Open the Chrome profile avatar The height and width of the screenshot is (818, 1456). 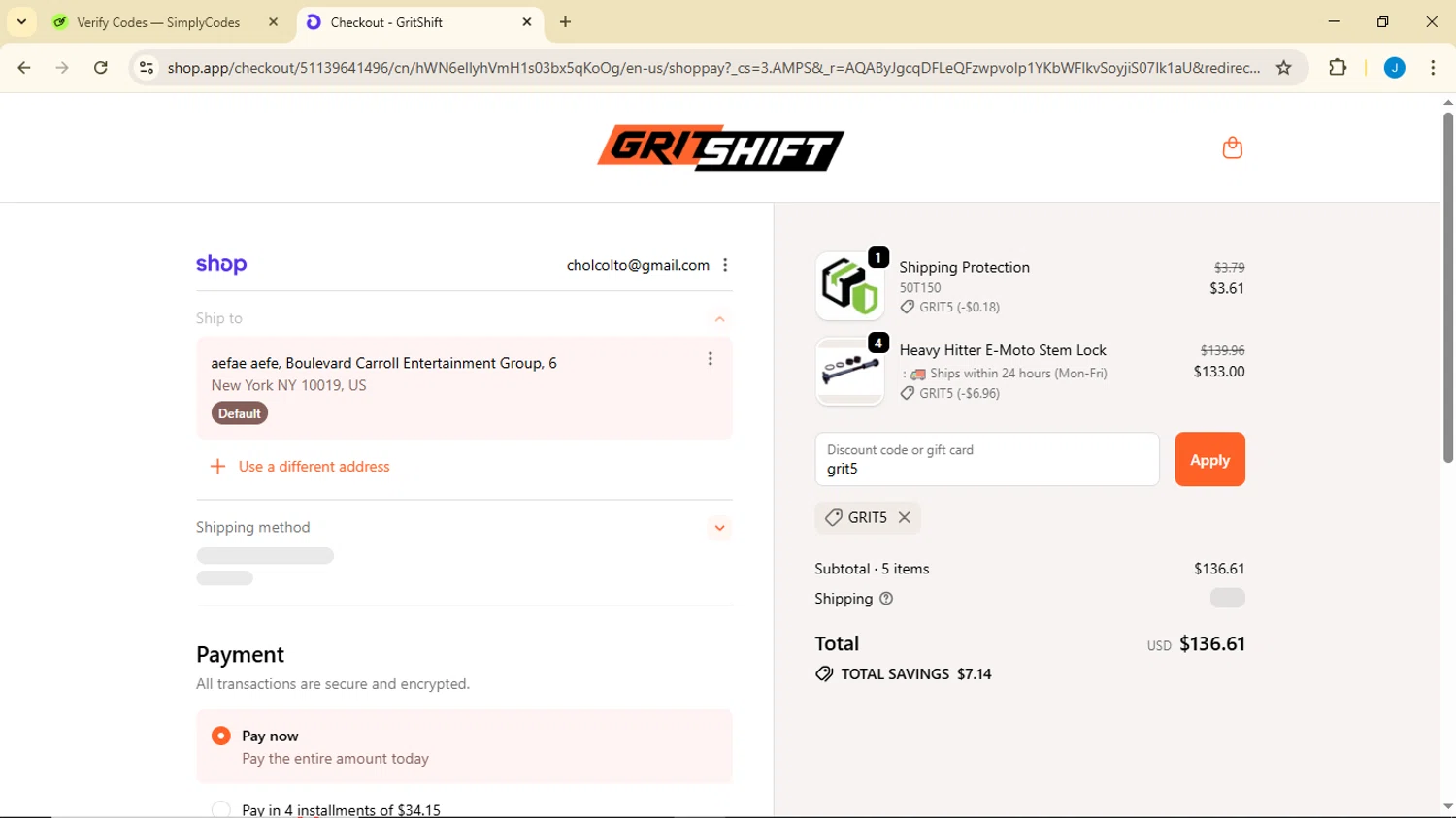point(1394,68)
